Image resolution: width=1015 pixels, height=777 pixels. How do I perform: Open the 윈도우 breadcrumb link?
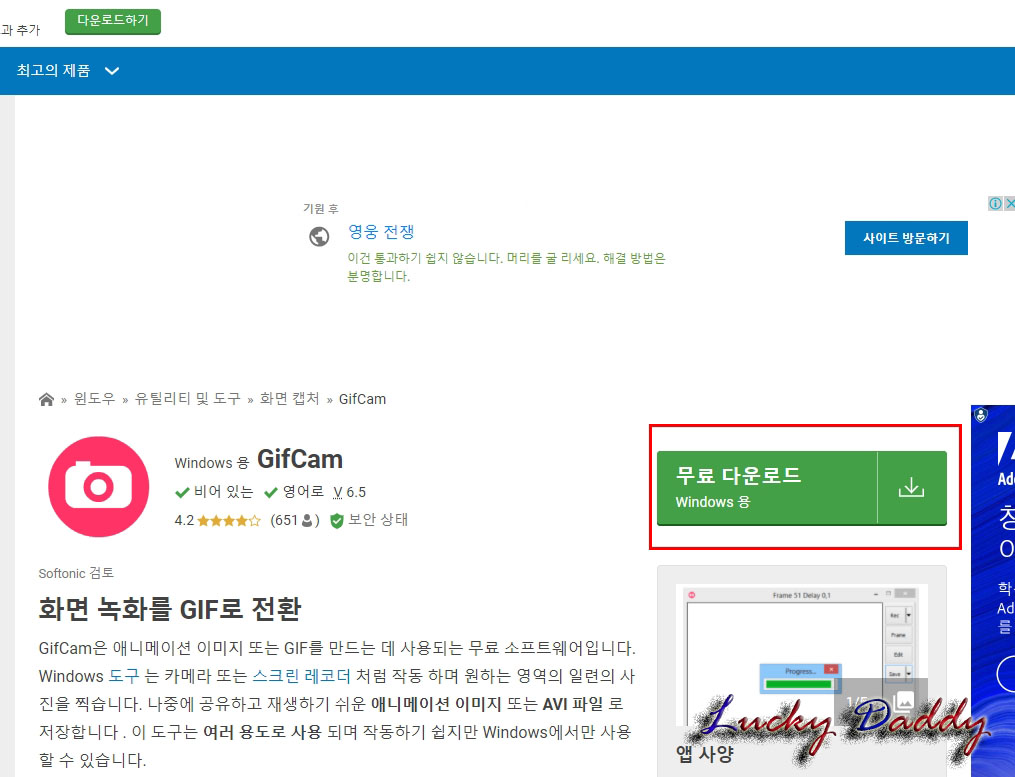coord(95,399)
